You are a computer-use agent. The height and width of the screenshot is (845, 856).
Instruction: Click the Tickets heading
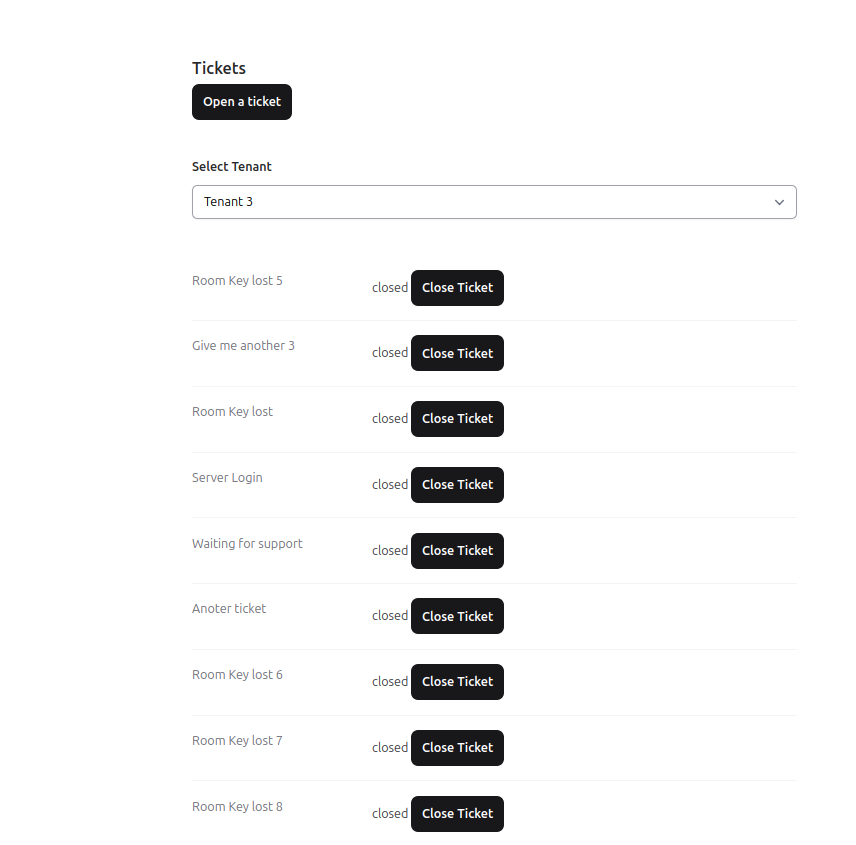coord(219,68)
